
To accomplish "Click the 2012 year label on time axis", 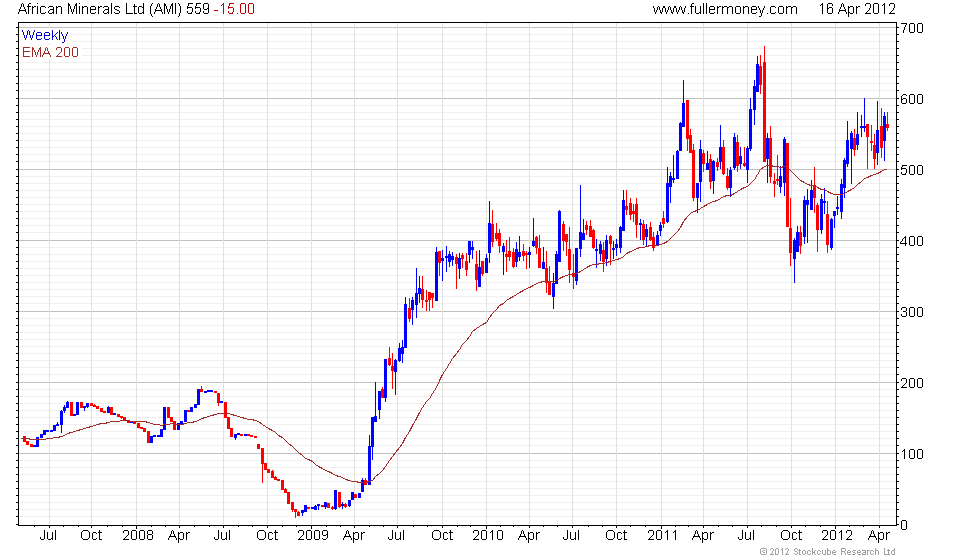I will click(837, 536).
